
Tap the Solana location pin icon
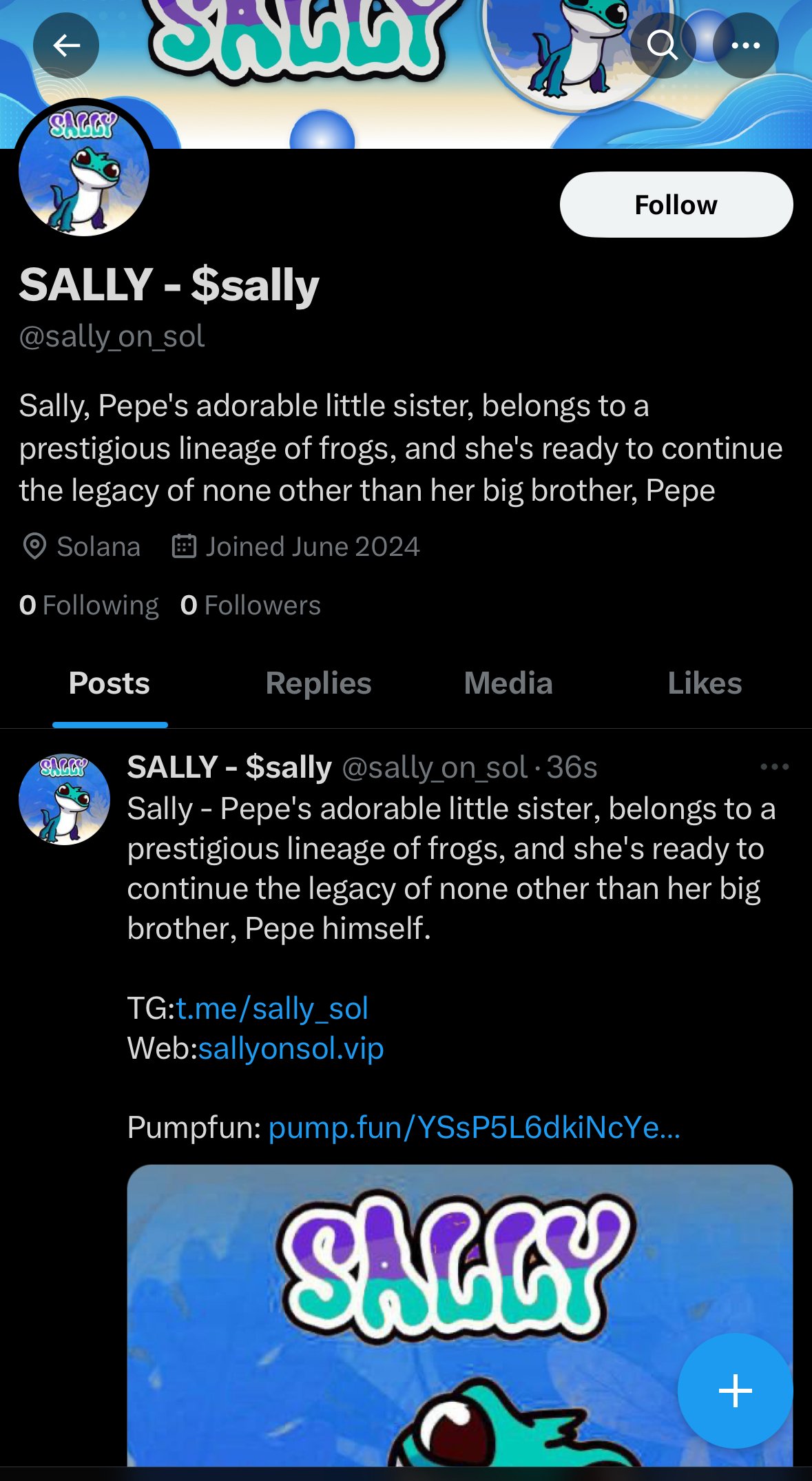tap(34, 546)
